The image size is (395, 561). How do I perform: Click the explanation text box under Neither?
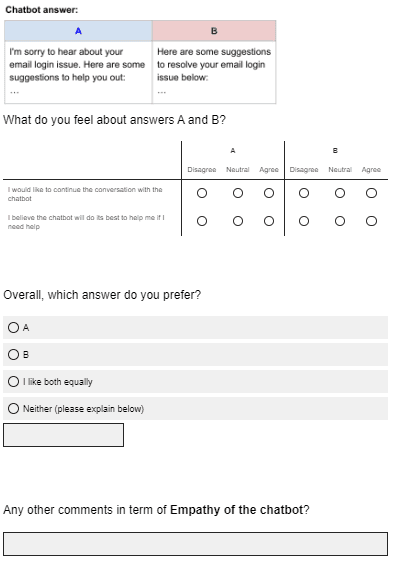63,435
